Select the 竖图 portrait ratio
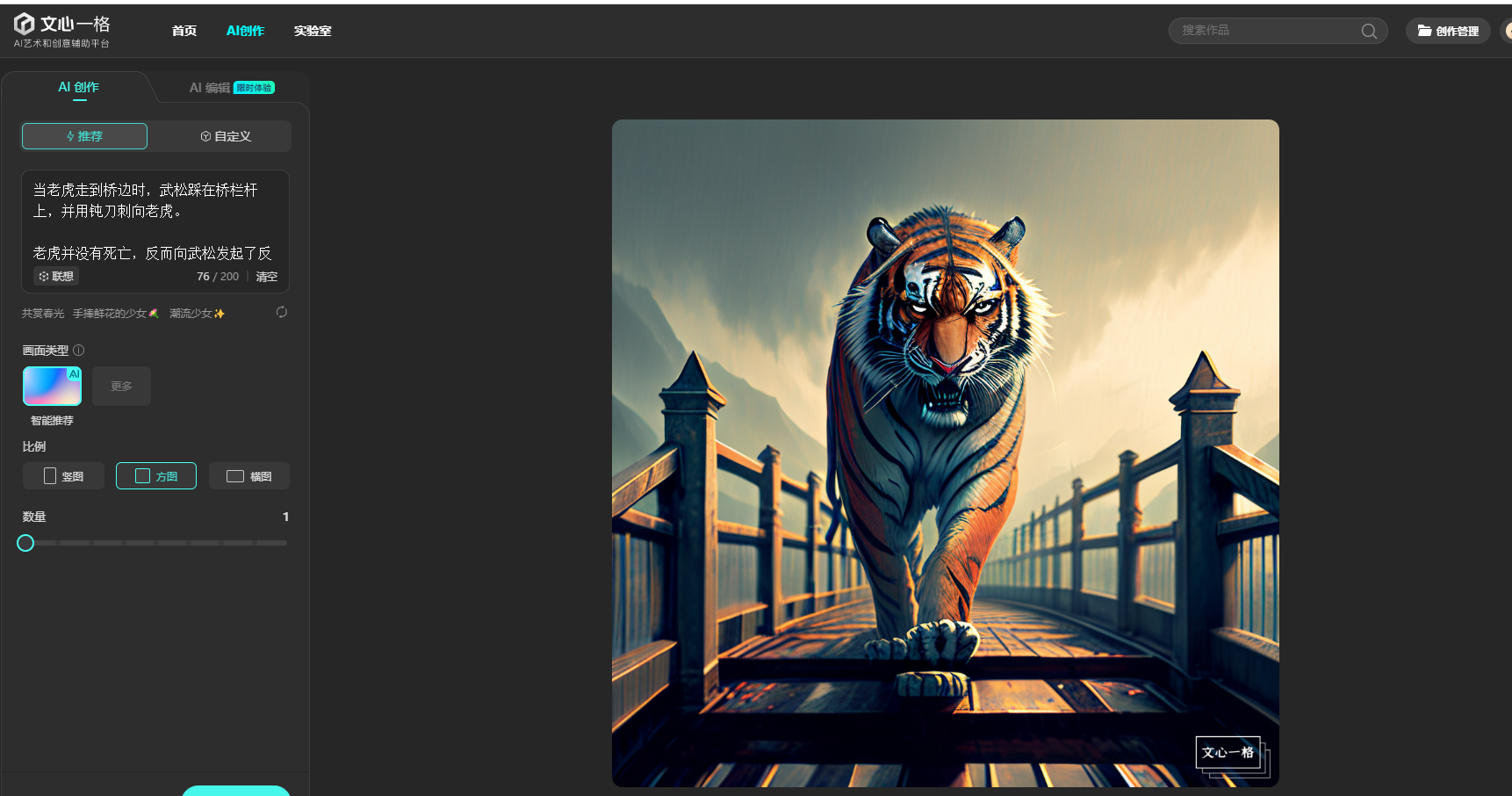The image size is (1512, 796). (x=63, y=476)
